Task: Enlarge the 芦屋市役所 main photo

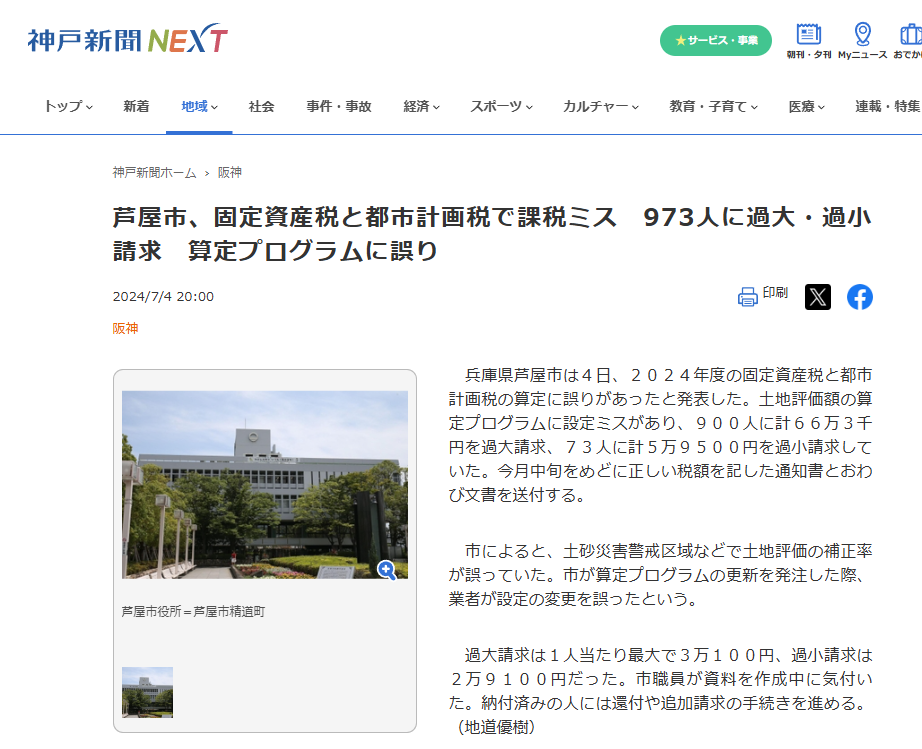Action: pos(265,484)
